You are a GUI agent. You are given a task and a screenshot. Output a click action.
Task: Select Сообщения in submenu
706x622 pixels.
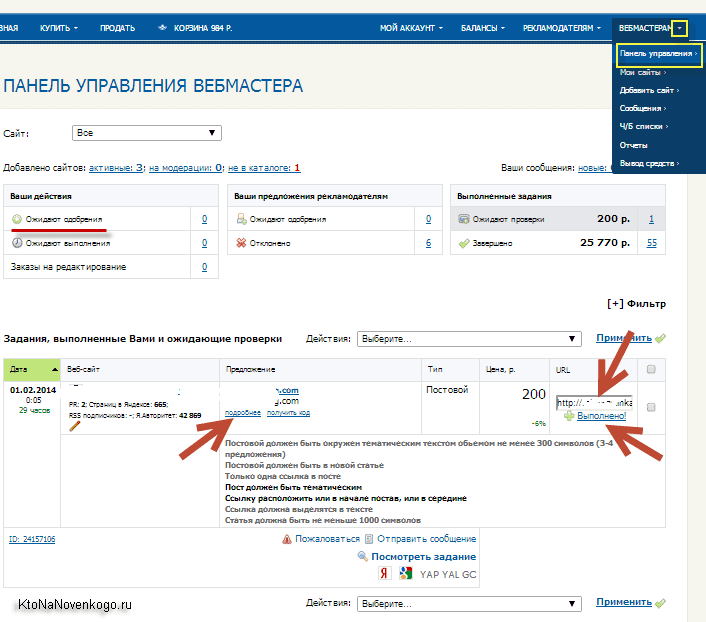[x=643, y=109]
